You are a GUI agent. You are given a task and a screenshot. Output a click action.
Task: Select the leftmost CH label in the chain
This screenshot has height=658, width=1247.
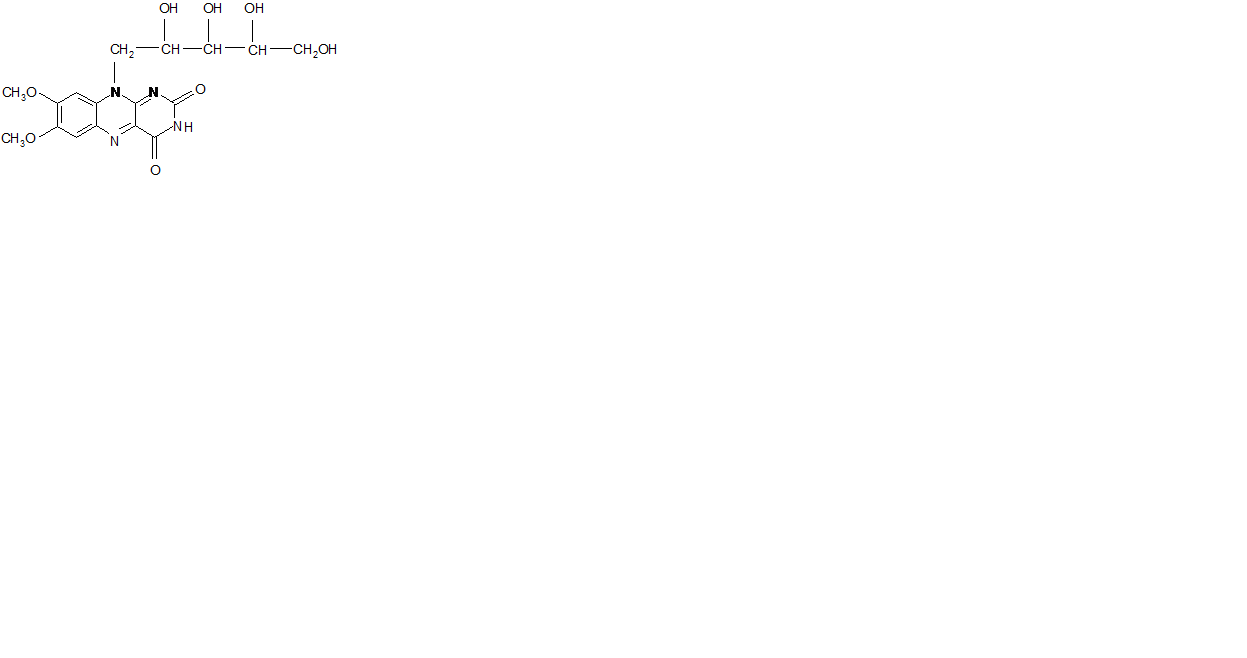pyautogui.click(x=171, y=49)
